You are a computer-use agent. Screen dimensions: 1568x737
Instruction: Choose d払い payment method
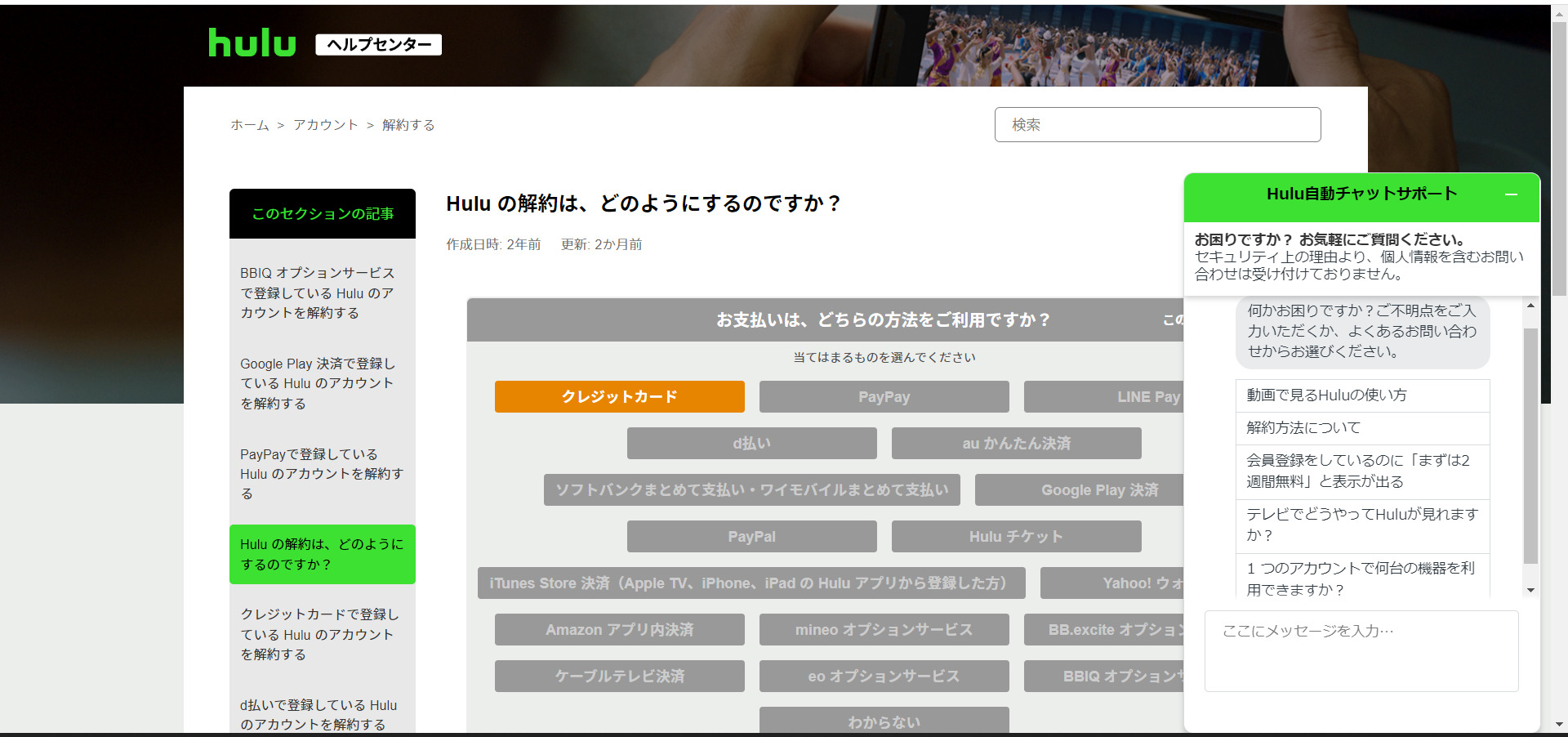coord(751,443)
